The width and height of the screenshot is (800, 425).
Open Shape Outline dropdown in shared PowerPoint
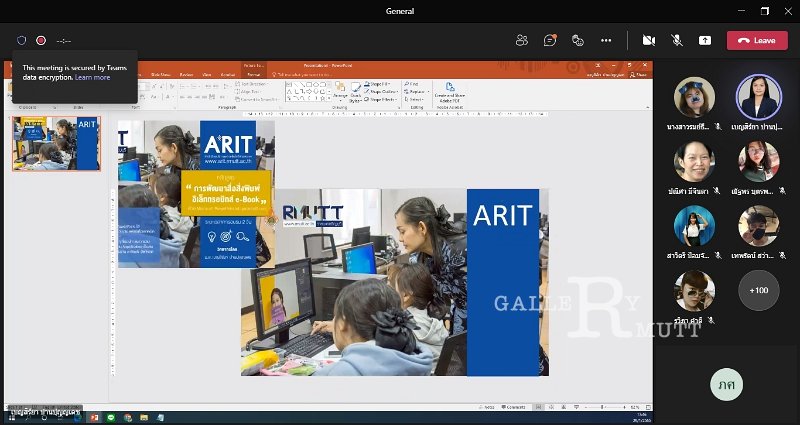(x=381, y=91)
